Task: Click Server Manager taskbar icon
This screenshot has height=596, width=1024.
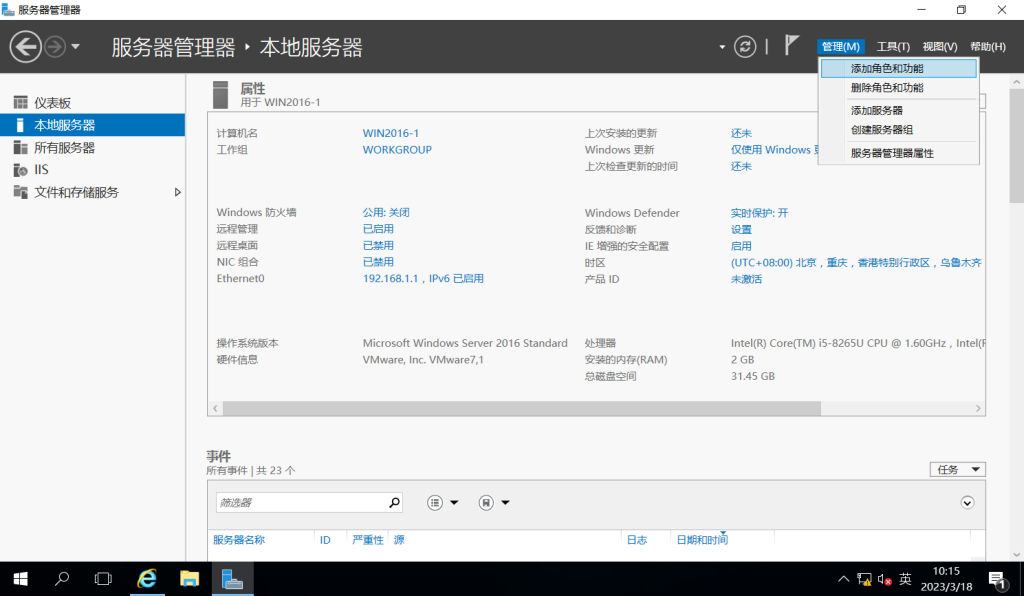Action: (x=232, y=579)
